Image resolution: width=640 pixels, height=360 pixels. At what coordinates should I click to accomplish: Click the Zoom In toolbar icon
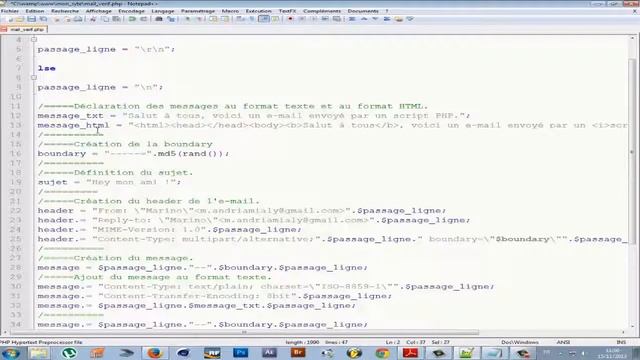[188, 19]
